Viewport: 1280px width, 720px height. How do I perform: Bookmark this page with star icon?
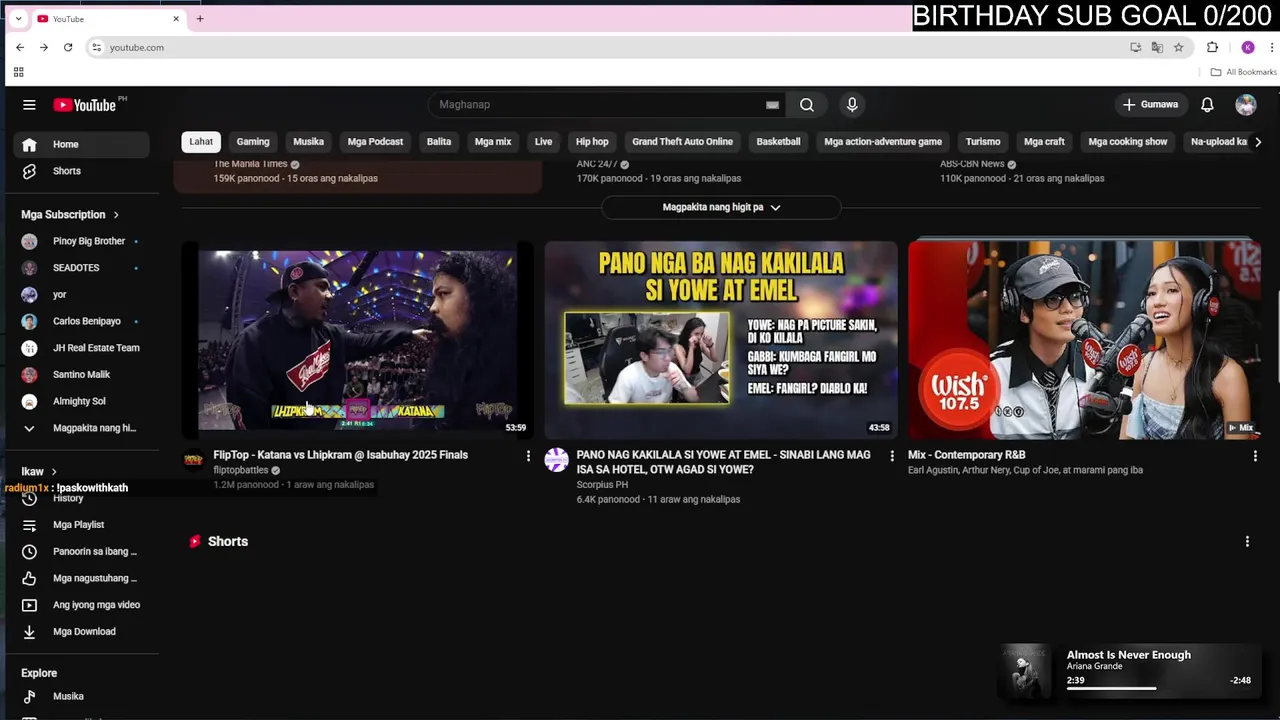[x=1178, y=47]
